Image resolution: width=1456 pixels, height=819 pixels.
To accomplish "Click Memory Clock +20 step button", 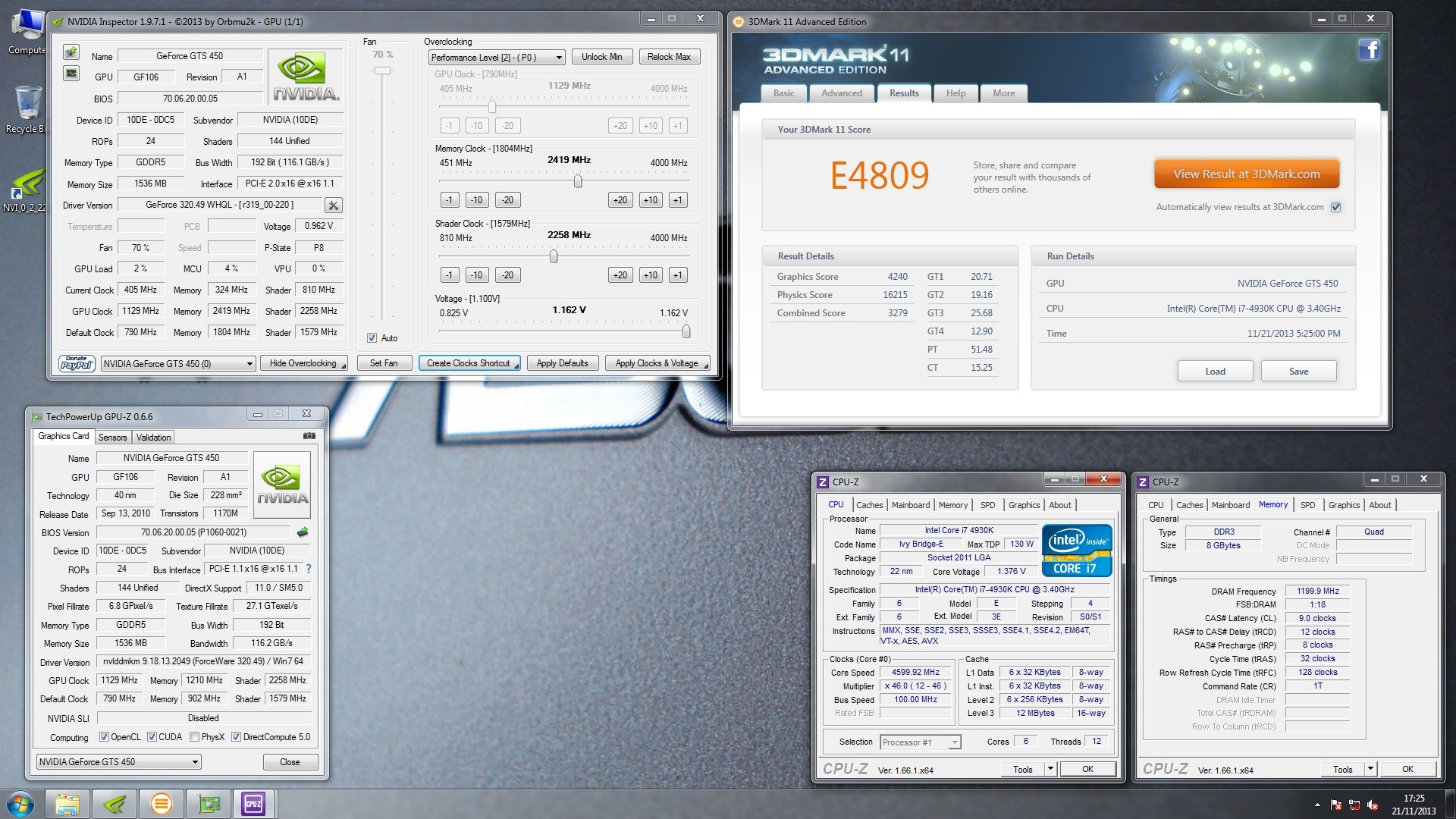I will [620, 200].
